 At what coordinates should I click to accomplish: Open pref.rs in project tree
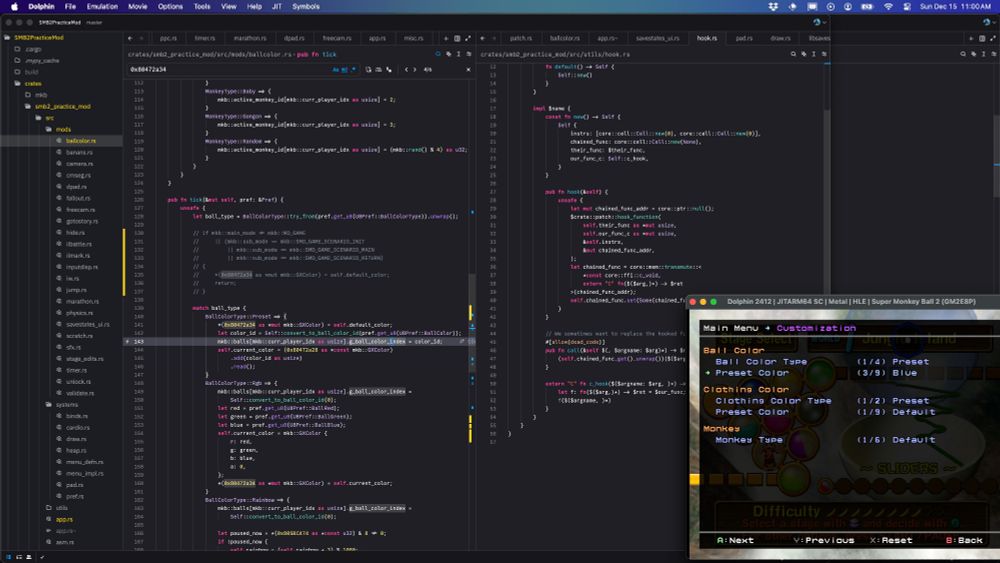coord(75,497)
